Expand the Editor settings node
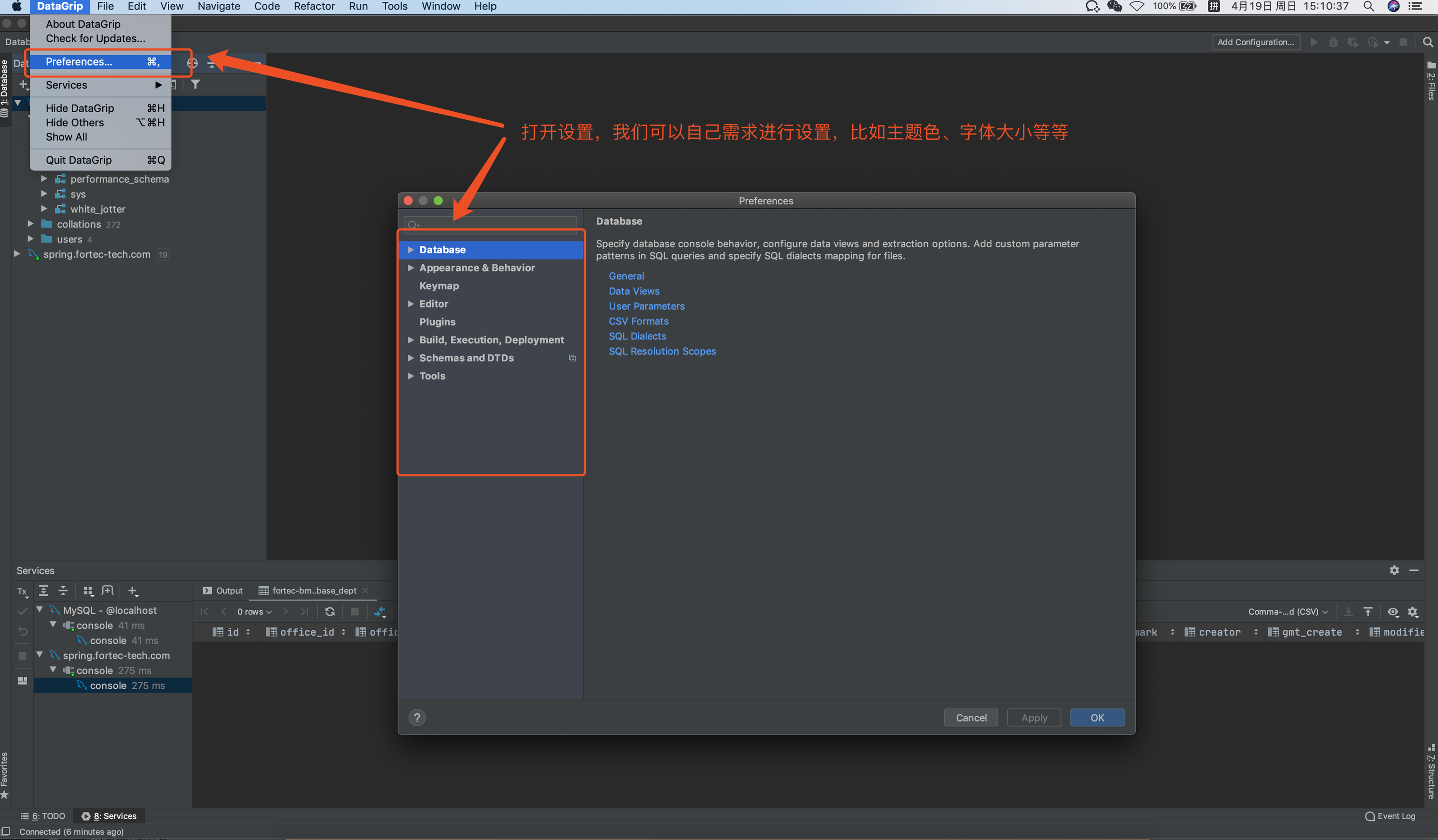This screenshot has width=1438, height=840. point(410,304)
